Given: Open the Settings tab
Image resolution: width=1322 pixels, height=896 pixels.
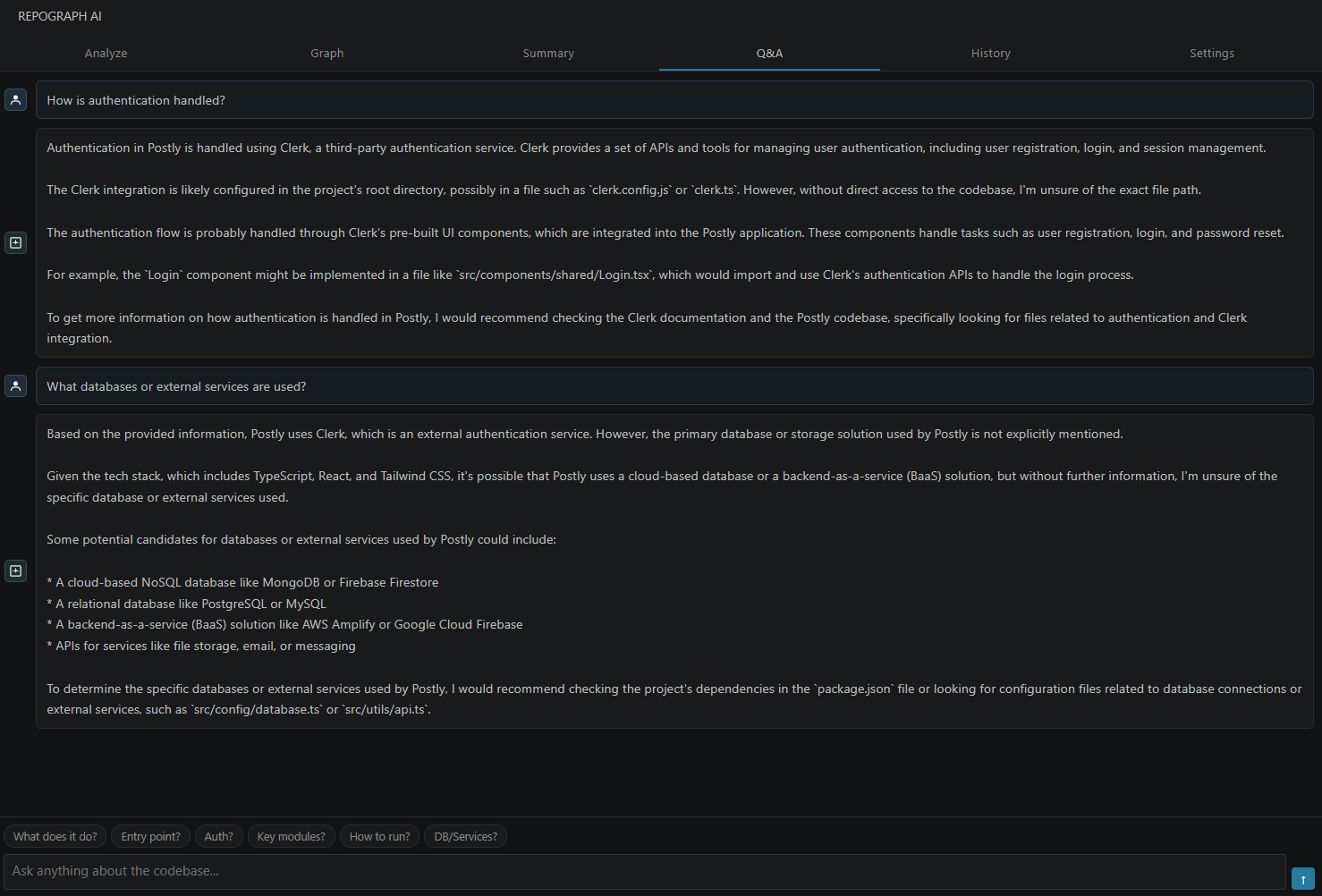Looking at the screenshot, I should coord(1211,54).
